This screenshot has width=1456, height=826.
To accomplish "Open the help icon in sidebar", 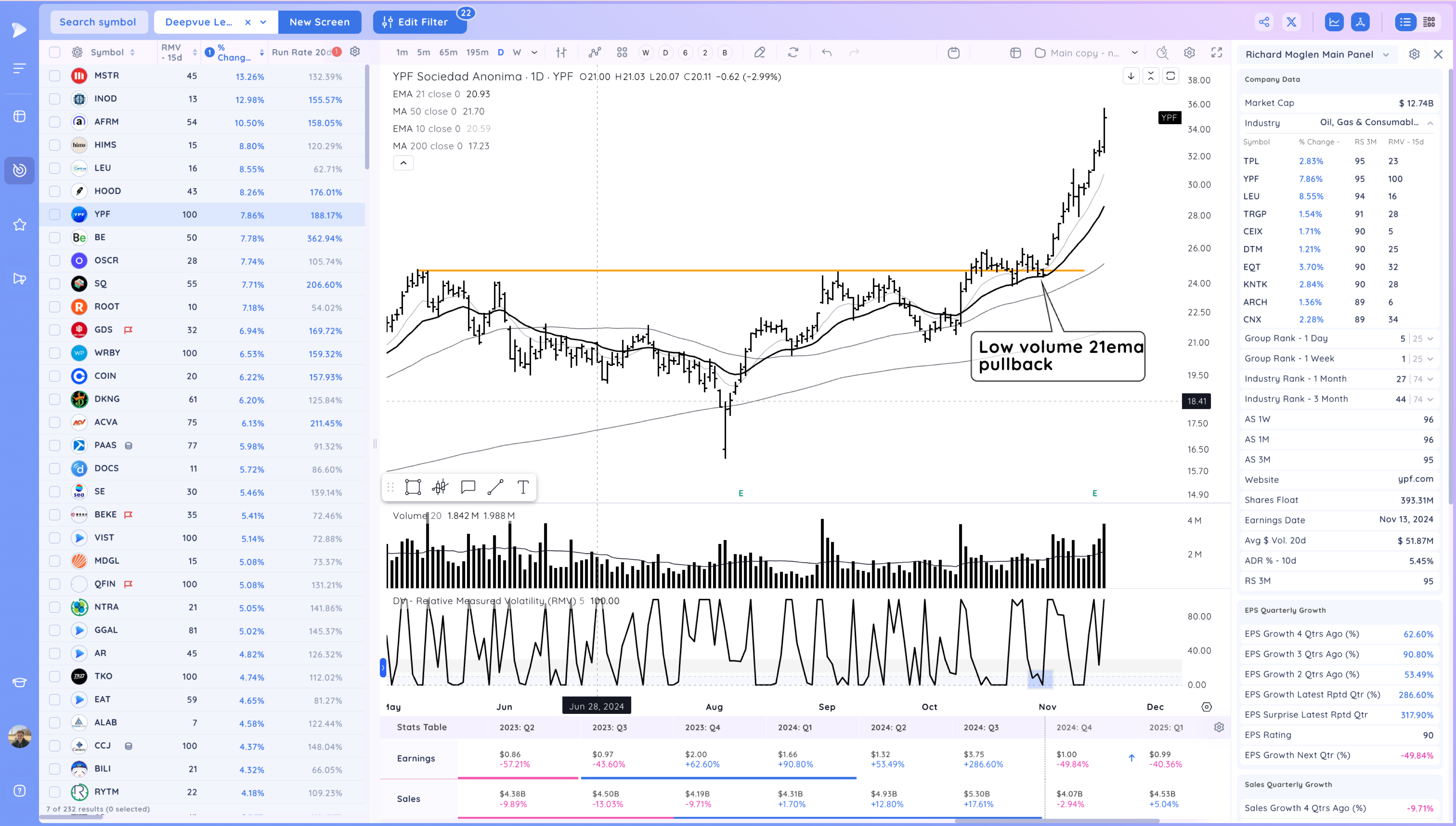I will [x=19, y=791].
